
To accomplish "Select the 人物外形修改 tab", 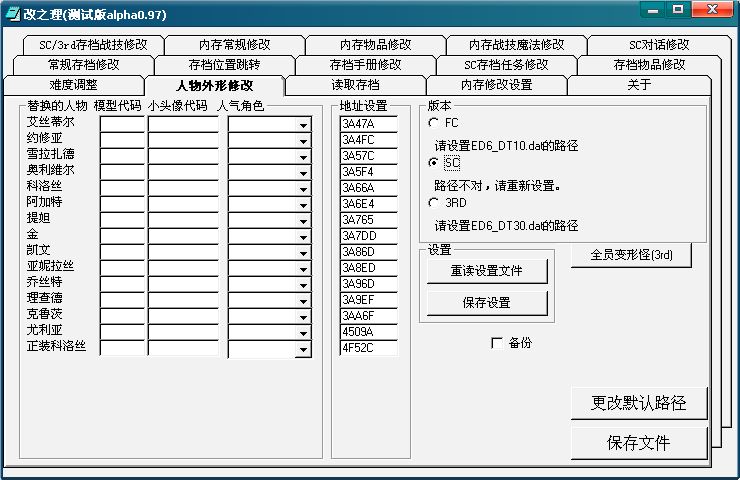I will point(215,85).
